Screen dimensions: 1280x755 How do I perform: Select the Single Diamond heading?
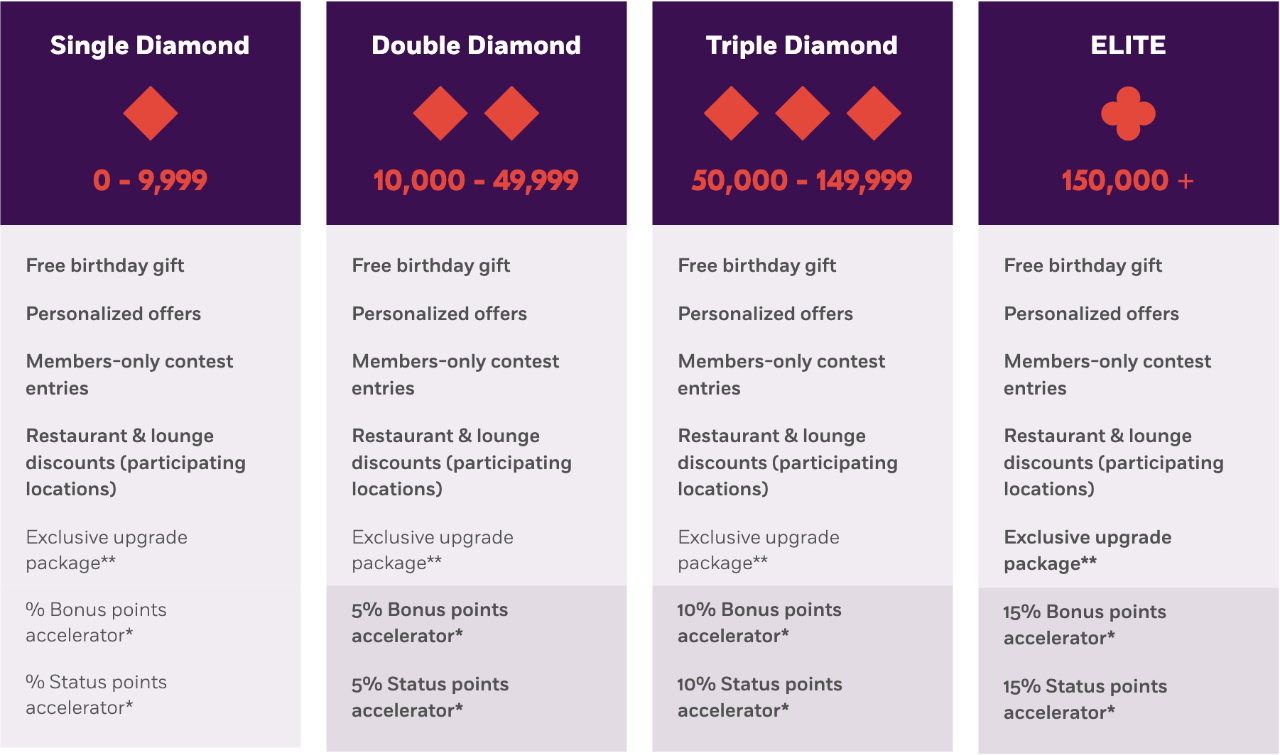(x=150, y=46)
